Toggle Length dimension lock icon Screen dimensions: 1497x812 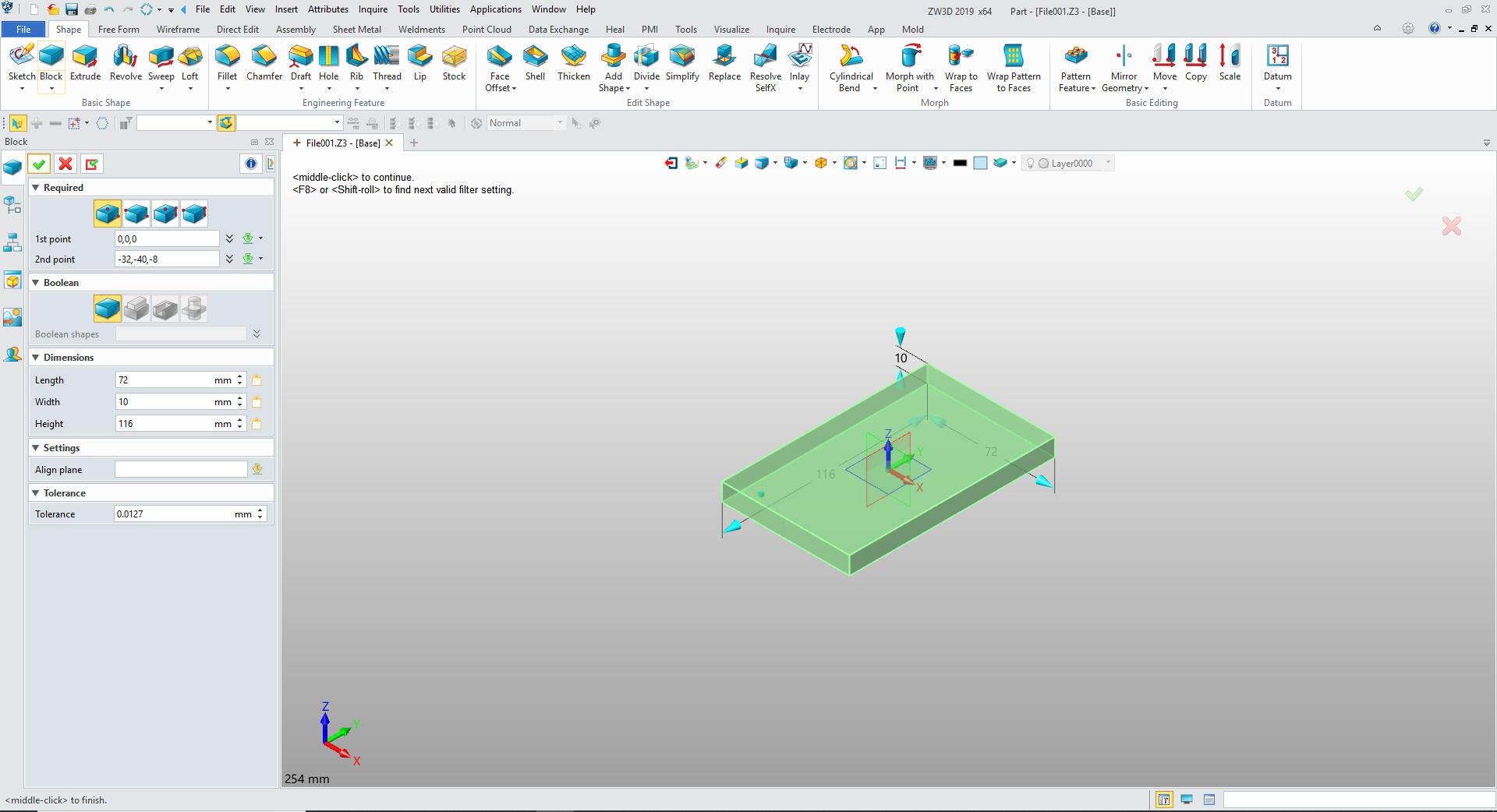pos(257,380)
